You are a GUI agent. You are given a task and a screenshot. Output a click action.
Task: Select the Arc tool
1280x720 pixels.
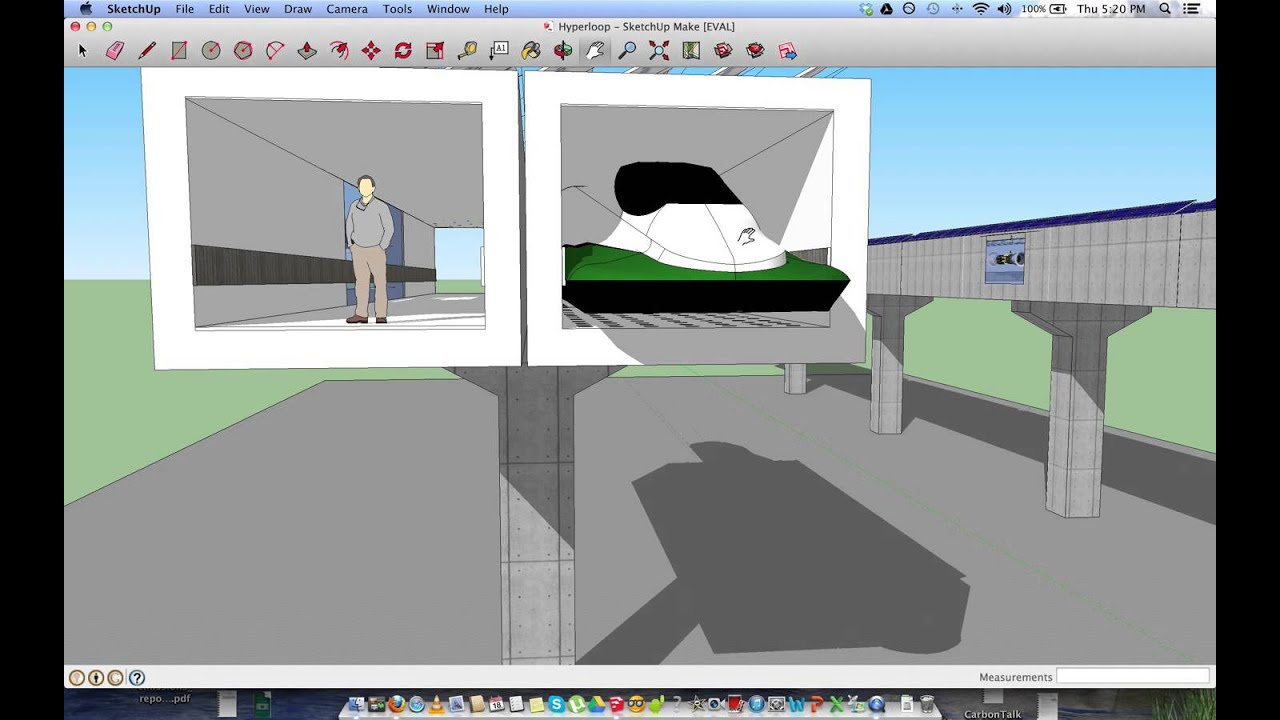click(x=275, y=50)
